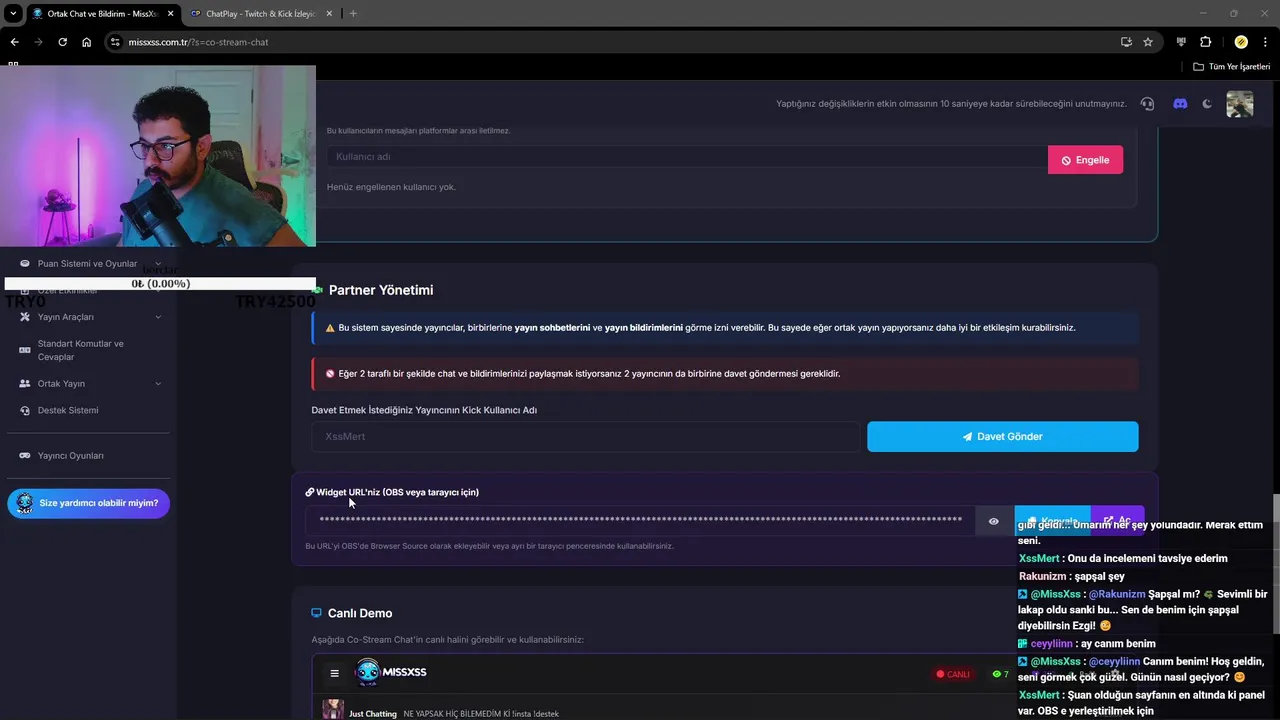Viewport: 1280px width, 720px height.
Task: Open Standart Komutlar ve Cevaplar
Action: 81,350
